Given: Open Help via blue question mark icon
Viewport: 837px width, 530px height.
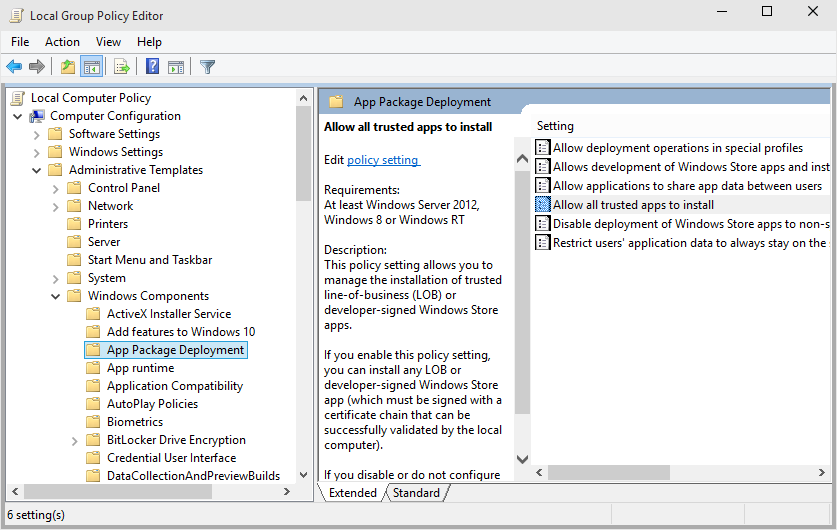Looking at the screenshot, I should tap(152, 67).
